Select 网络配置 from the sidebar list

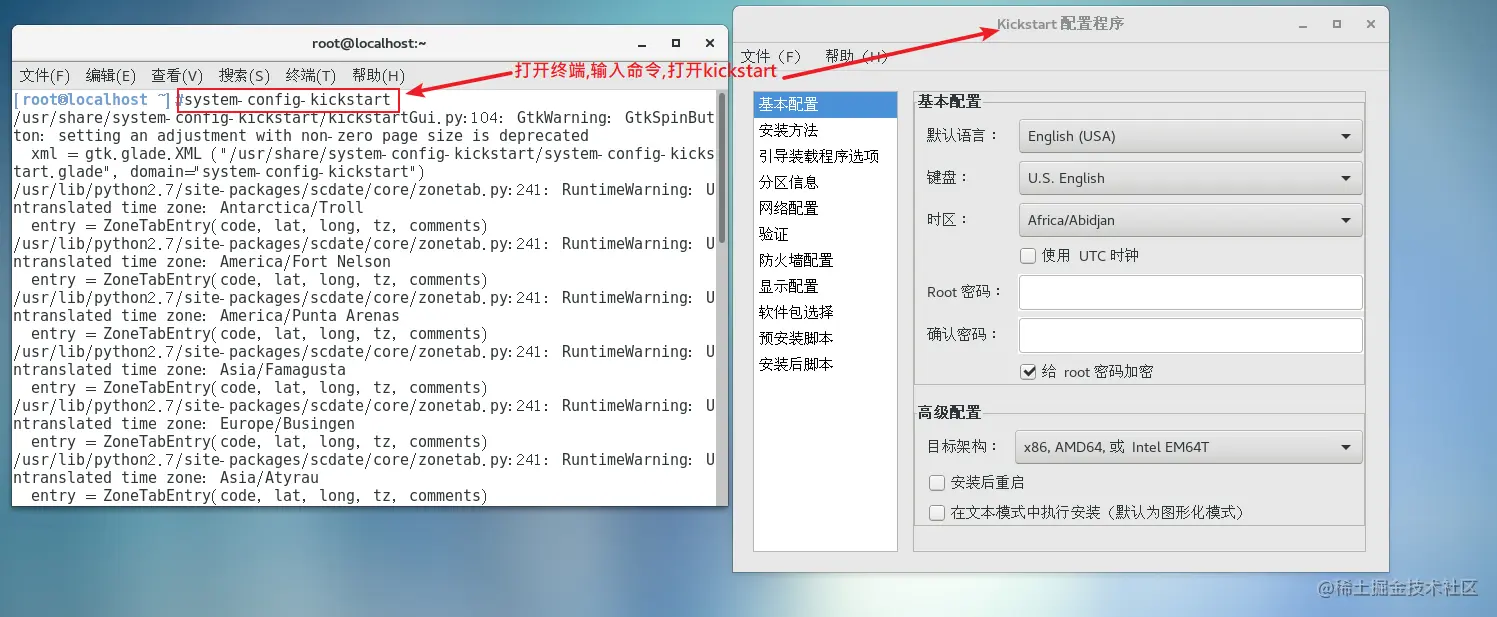[x=791, y=207]
